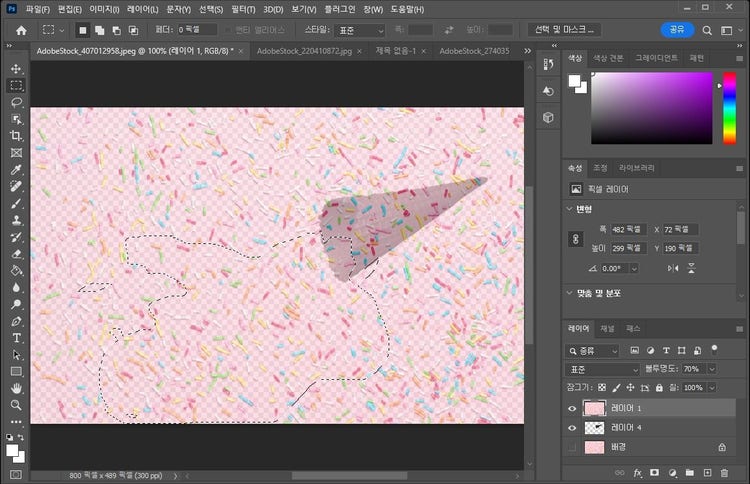
Task: Enable Add to selection mode
Action: click(99, 30)
